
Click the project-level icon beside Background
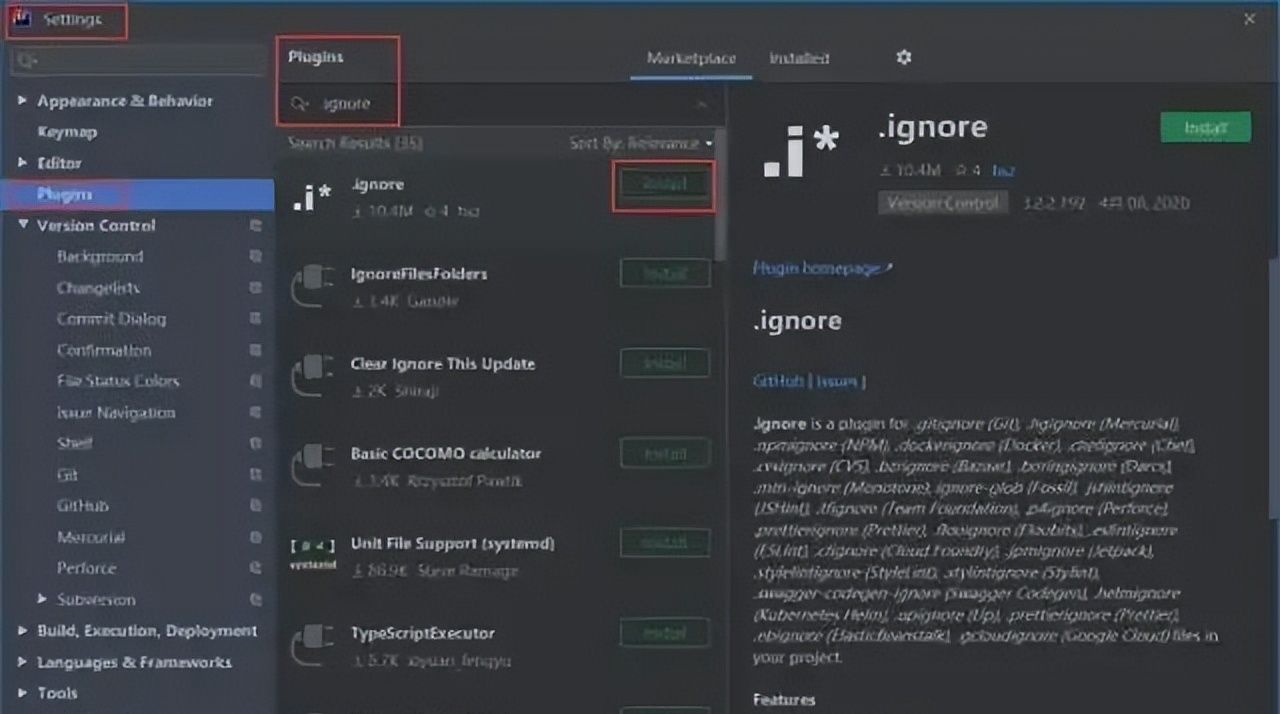pos(256,257)
